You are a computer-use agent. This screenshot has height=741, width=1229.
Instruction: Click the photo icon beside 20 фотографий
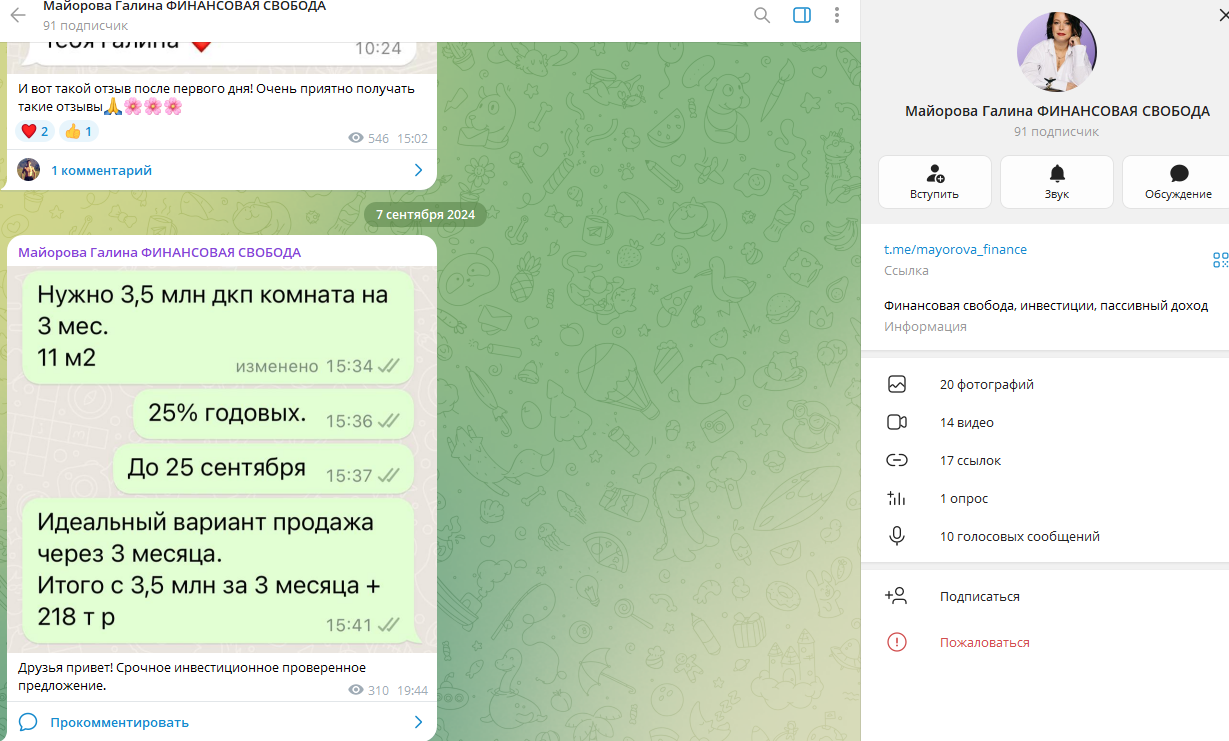(x=897, y=384)
